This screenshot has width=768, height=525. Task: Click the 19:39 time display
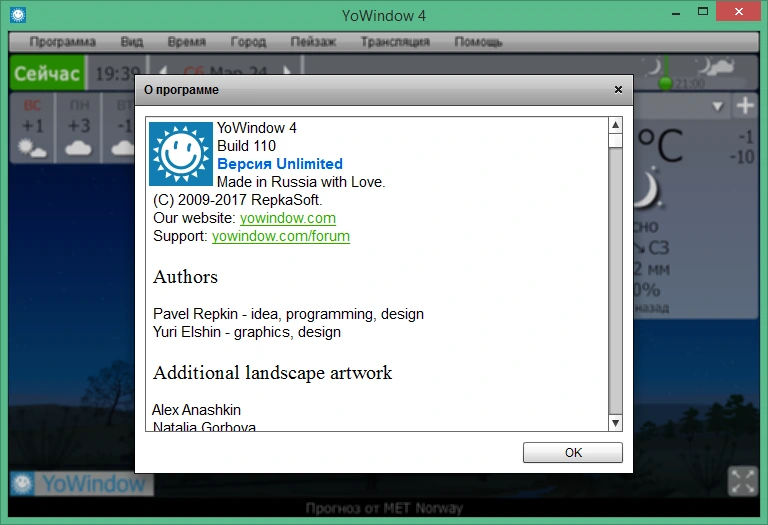(117, 73)
